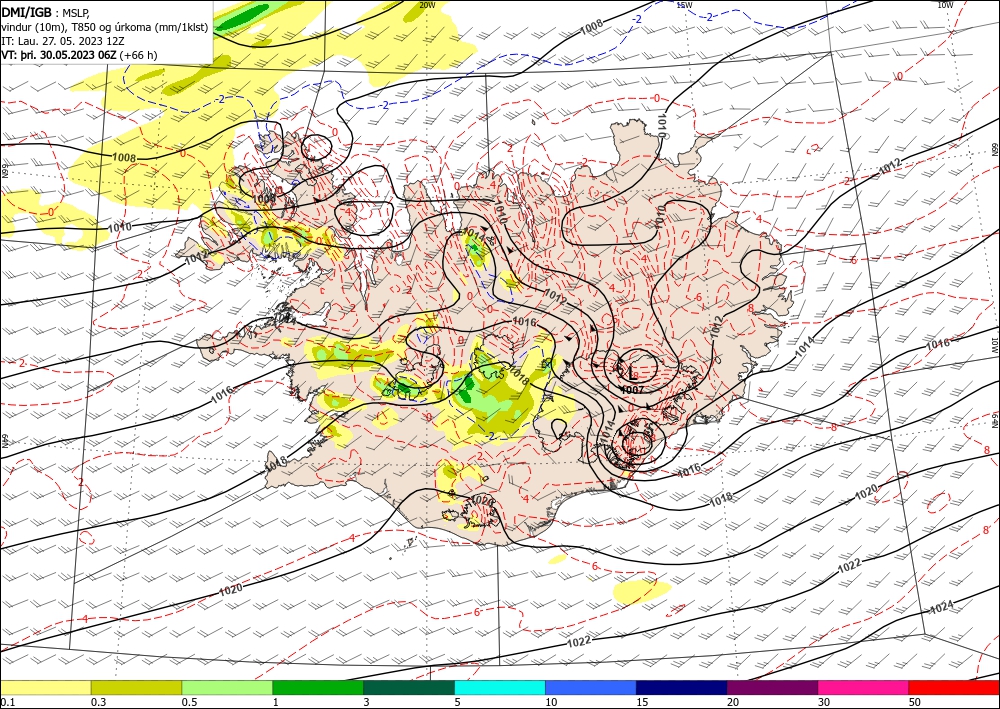Click the "0.3" legend value
This screenshot has width=1000, height=709.
[98, 702]
